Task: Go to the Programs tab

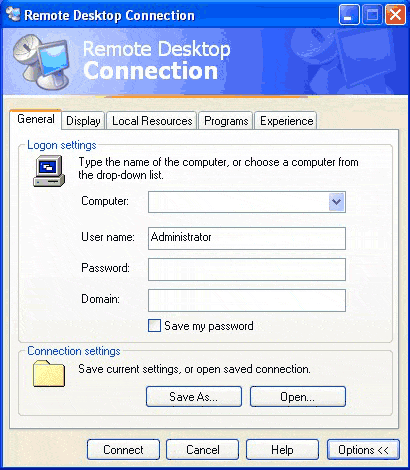Action: click(226, 121)
